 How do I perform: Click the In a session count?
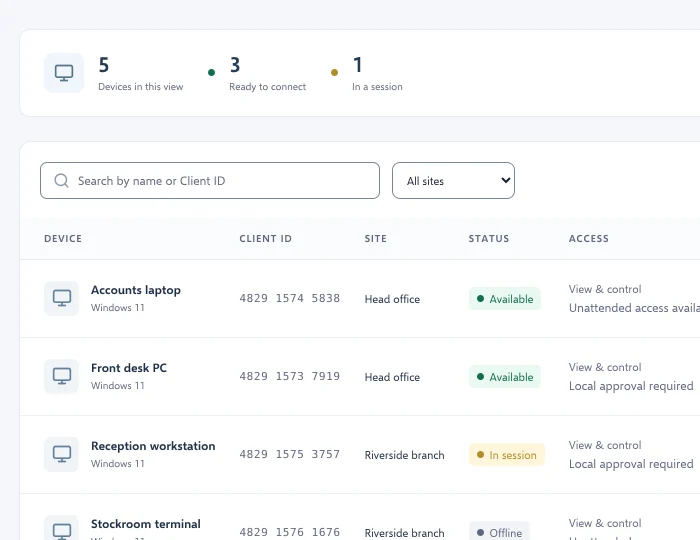click(357, 65)
